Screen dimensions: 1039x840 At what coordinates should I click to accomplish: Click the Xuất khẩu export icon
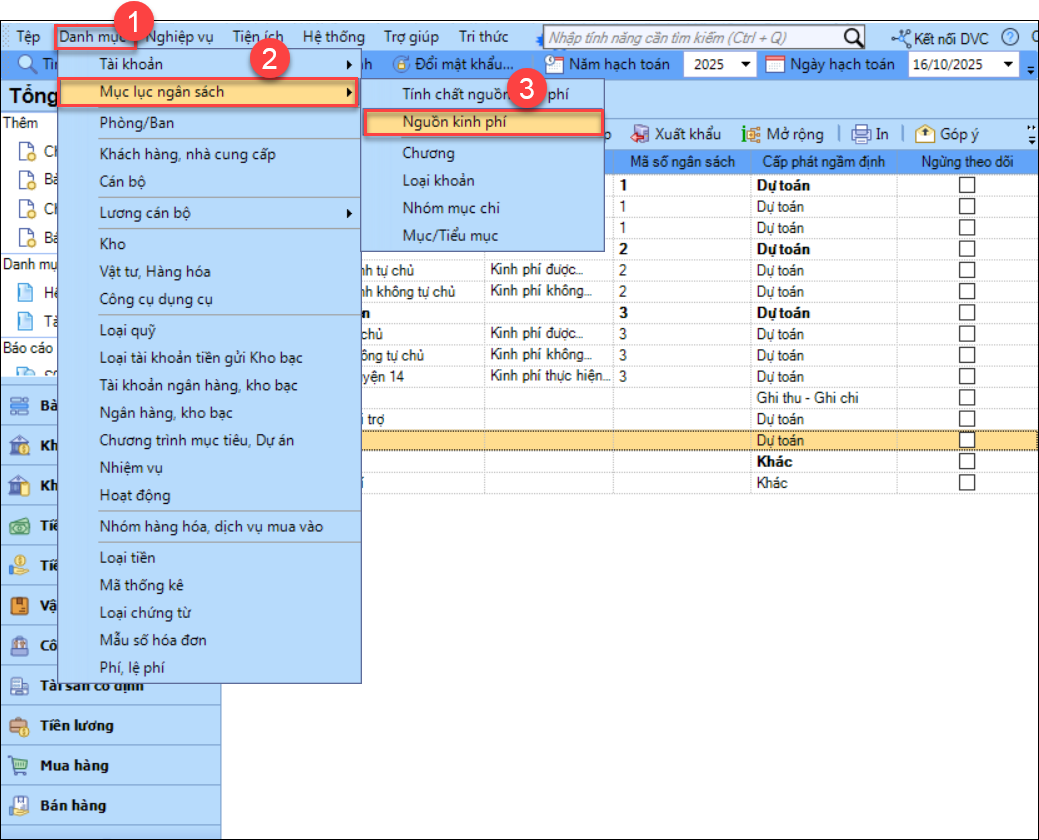pos(640,134)
